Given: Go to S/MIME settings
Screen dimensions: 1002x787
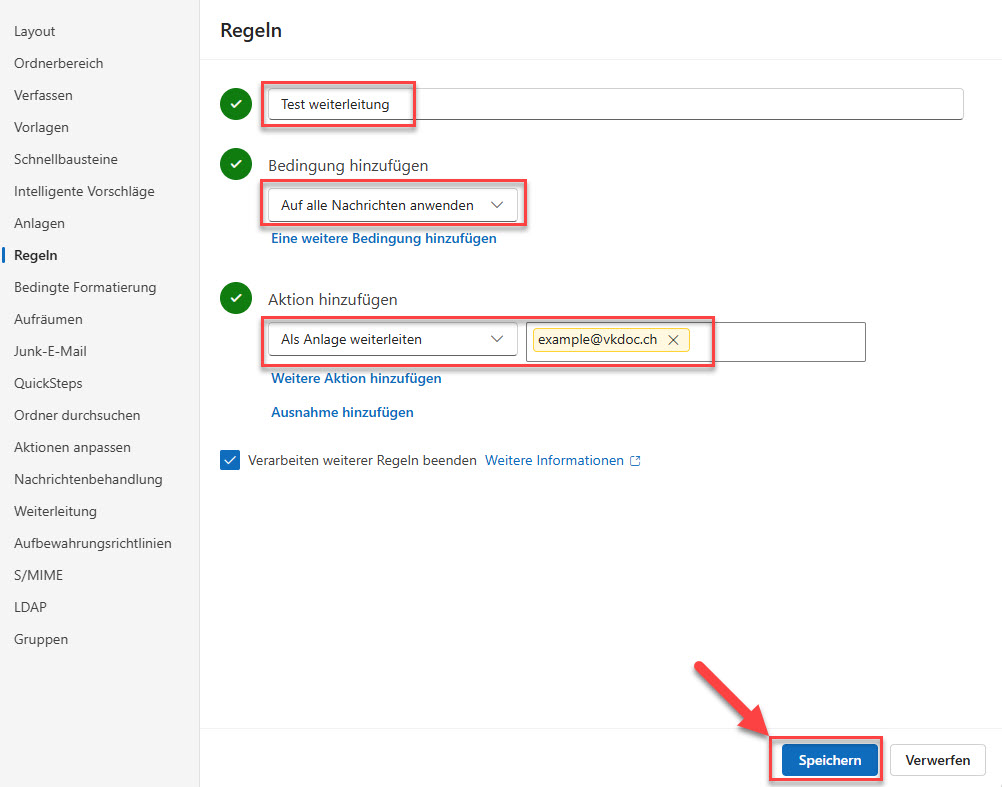Looking at the screenshot, I should [x=38, y=575].
